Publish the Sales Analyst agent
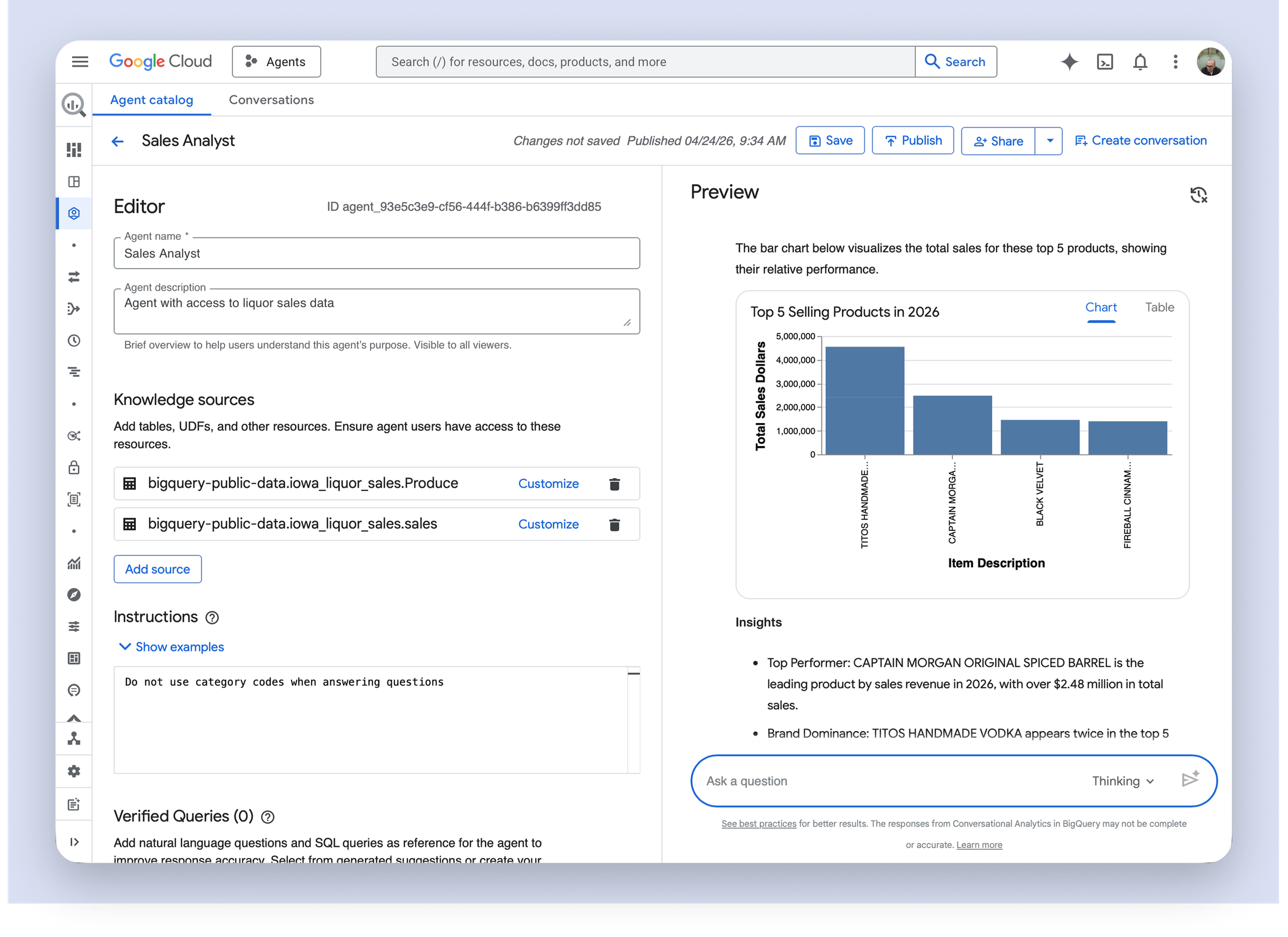Viewport: 1288px width, 937px height. (912, 140)
